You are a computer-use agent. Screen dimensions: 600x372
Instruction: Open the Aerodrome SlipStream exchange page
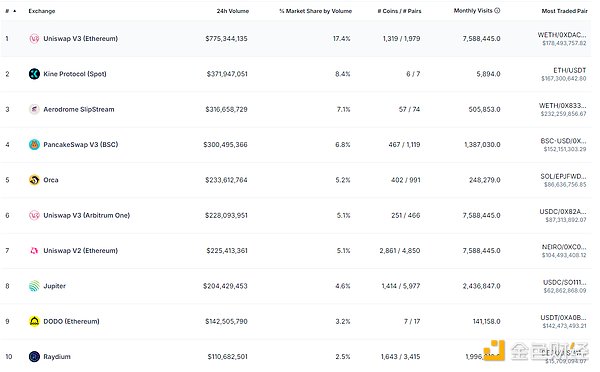79,109
